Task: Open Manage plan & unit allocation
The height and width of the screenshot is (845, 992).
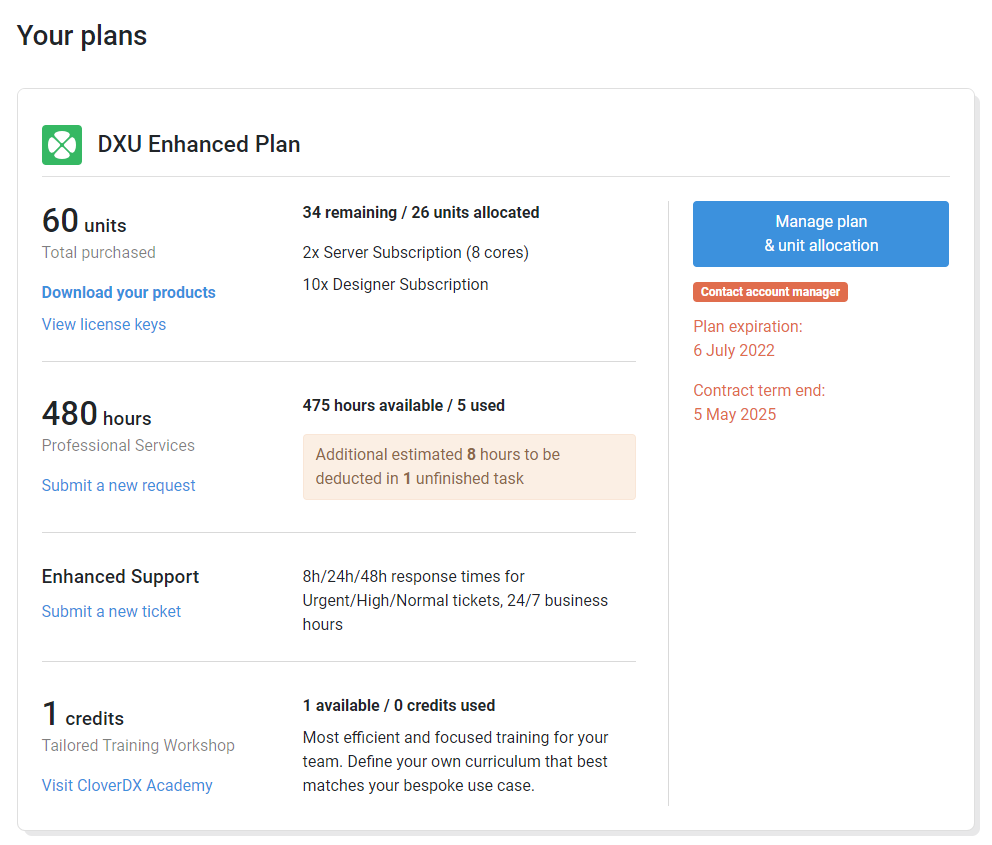Action: (821, 234)
